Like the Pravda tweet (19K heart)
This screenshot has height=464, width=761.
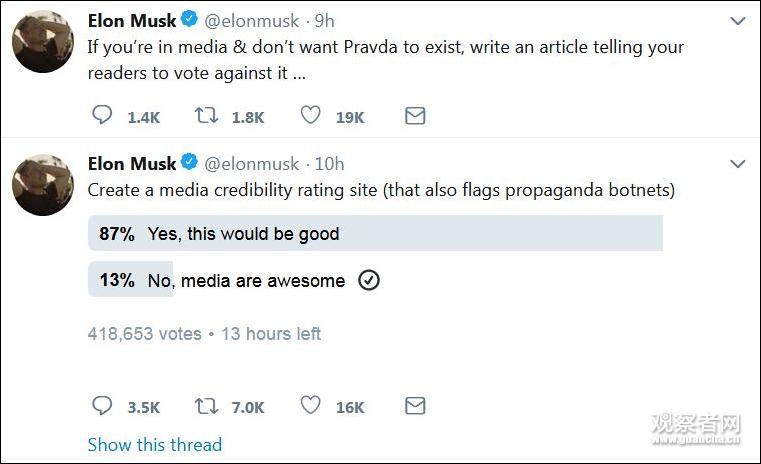coord(311,116)
